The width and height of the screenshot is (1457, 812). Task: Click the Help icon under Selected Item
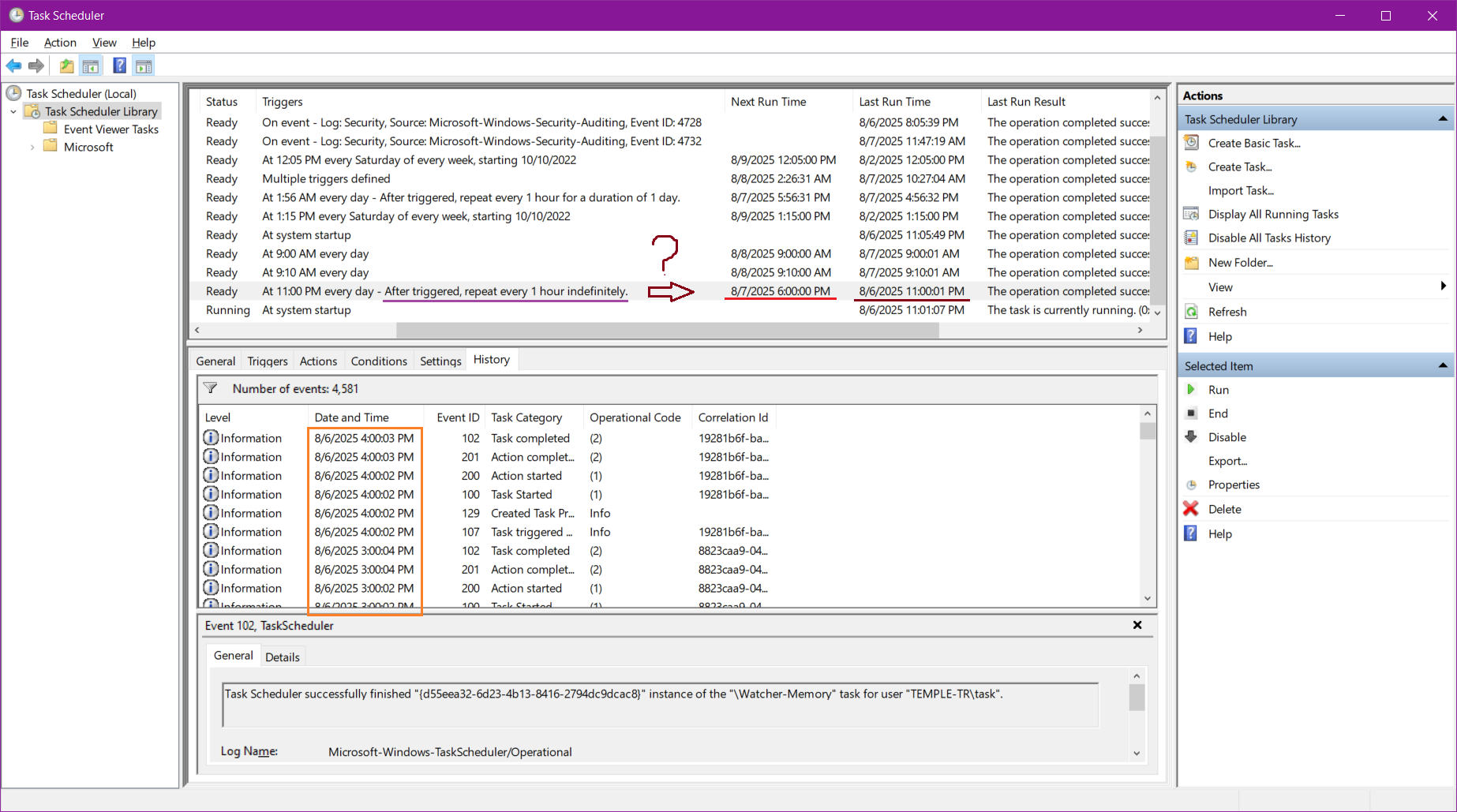coord(1192,533)
